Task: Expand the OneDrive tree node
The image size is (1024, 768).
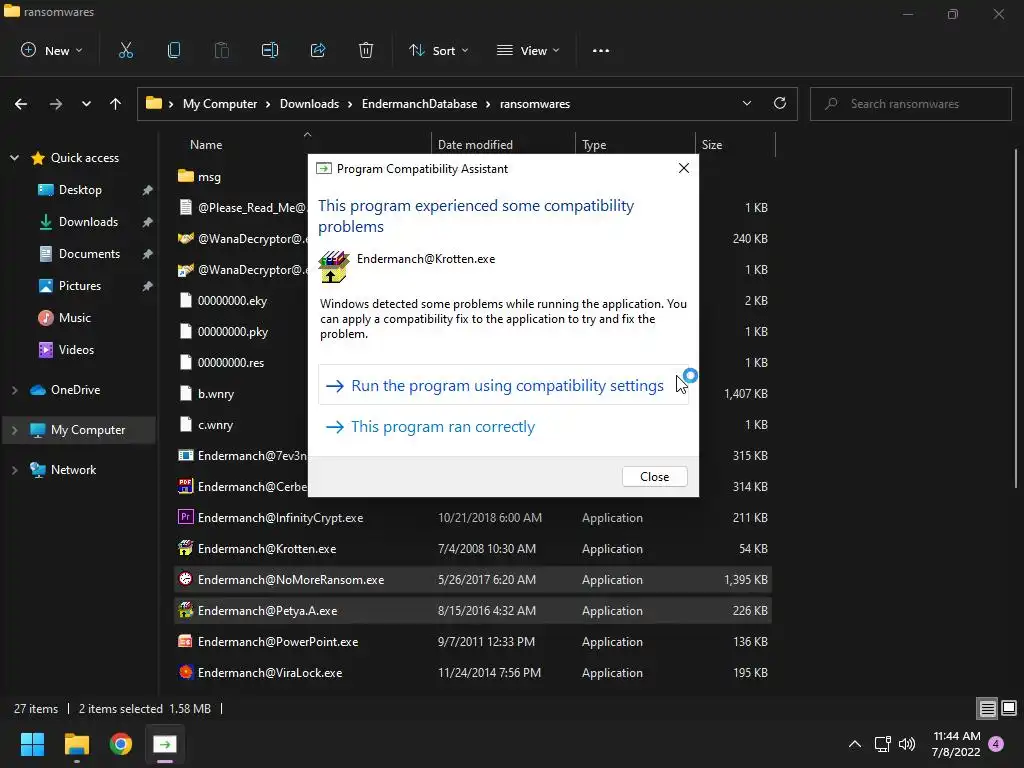Action: 14,390
